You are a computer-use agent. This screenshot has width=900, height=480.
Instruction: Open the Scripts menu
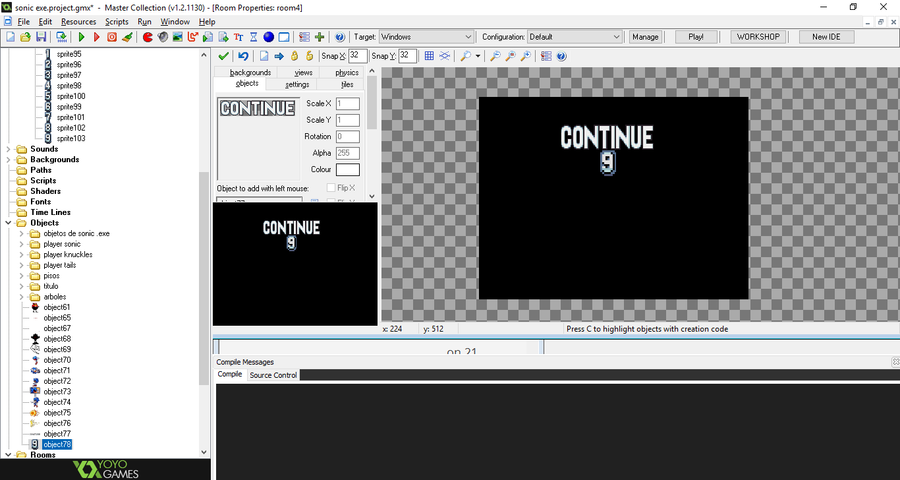pyautogui.click(x=117, y=22)
